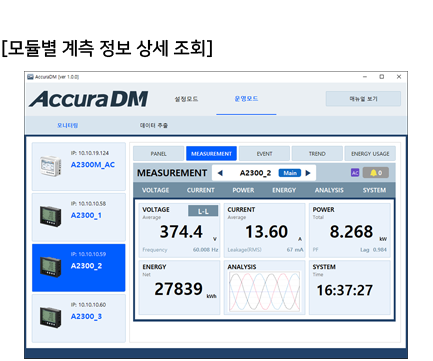Click the AccuraDM title bar app icon

point(30,77)
